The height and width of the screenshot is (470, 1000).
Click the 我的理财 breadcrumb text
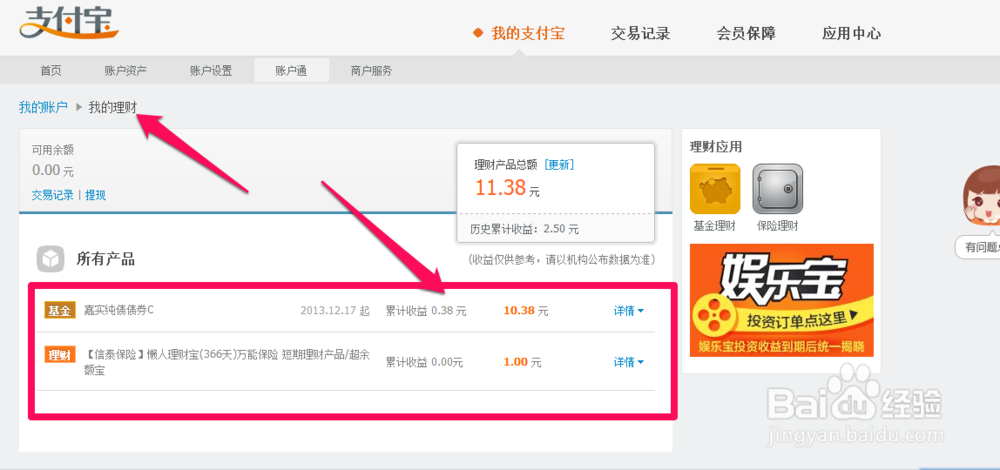coord(112,107)
